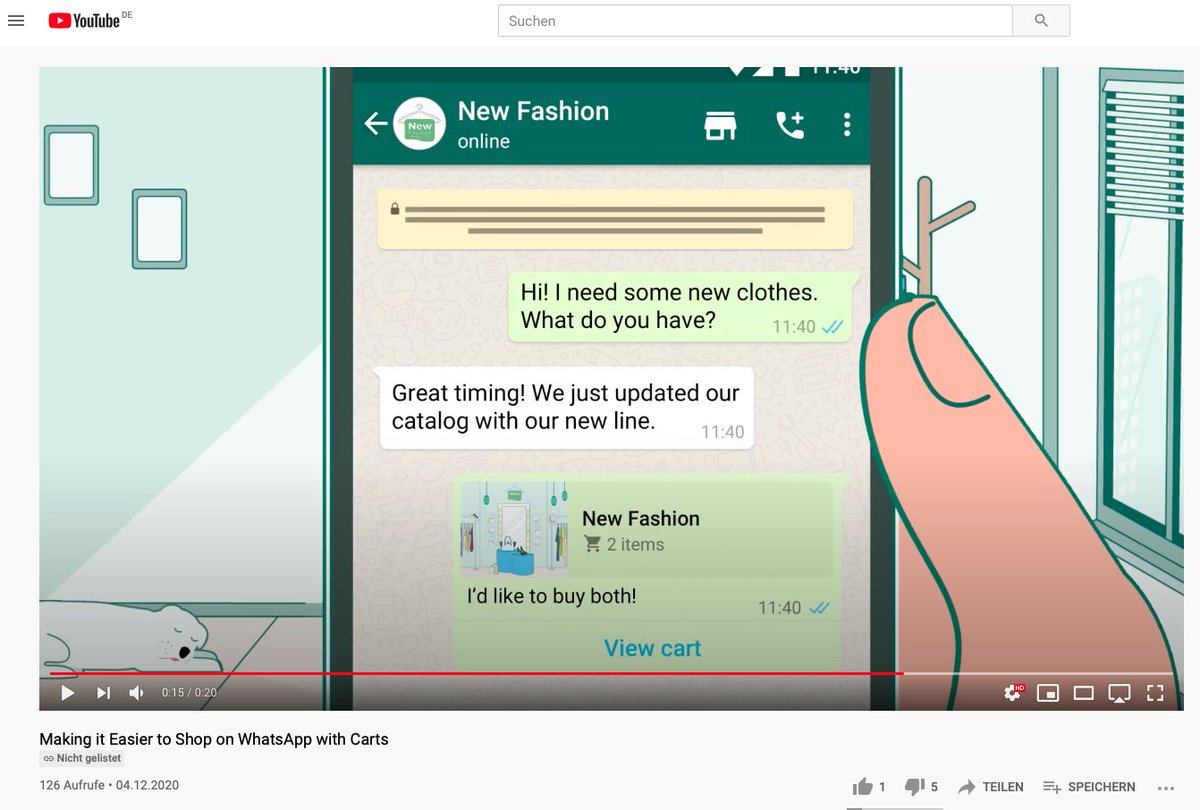Enable miniplayer mode
1200x810 pixels.
pyautogui.click(x=1048, y=692)
